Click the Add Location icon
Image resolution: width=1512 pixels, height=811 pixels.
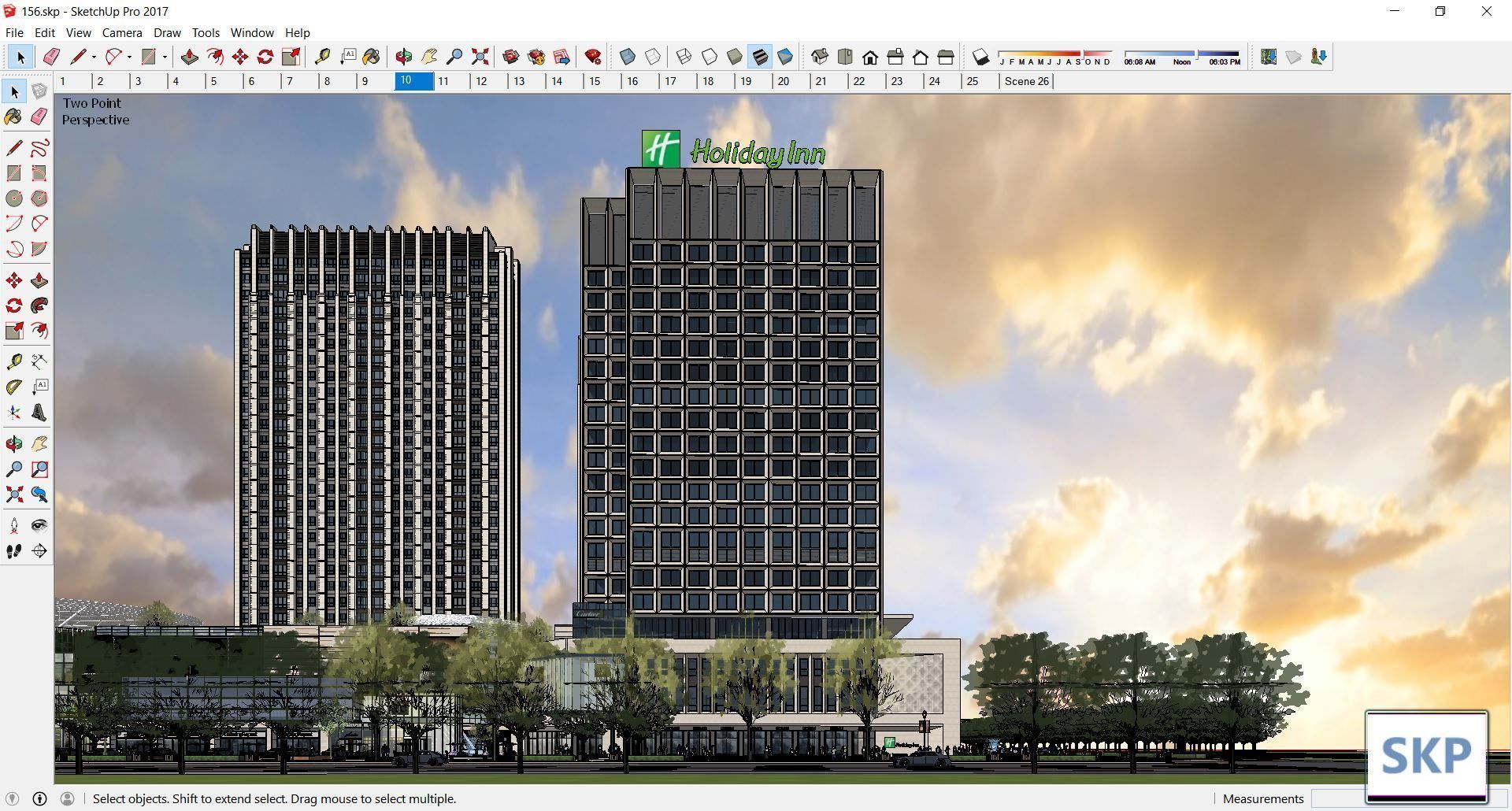(x=1269, y=57)
